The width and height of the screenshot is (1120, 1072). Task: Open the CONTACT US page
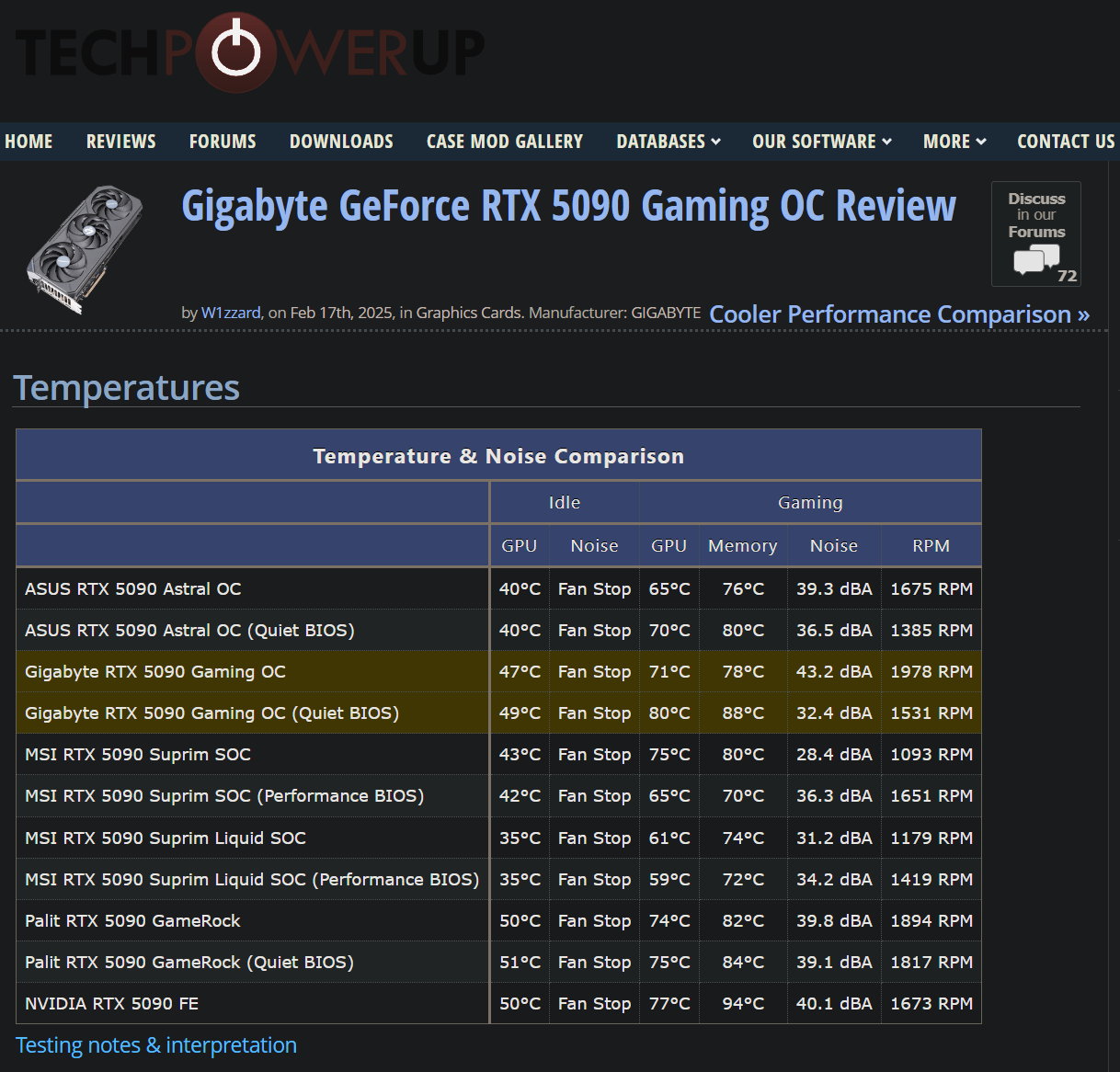tap(1066, 142)
